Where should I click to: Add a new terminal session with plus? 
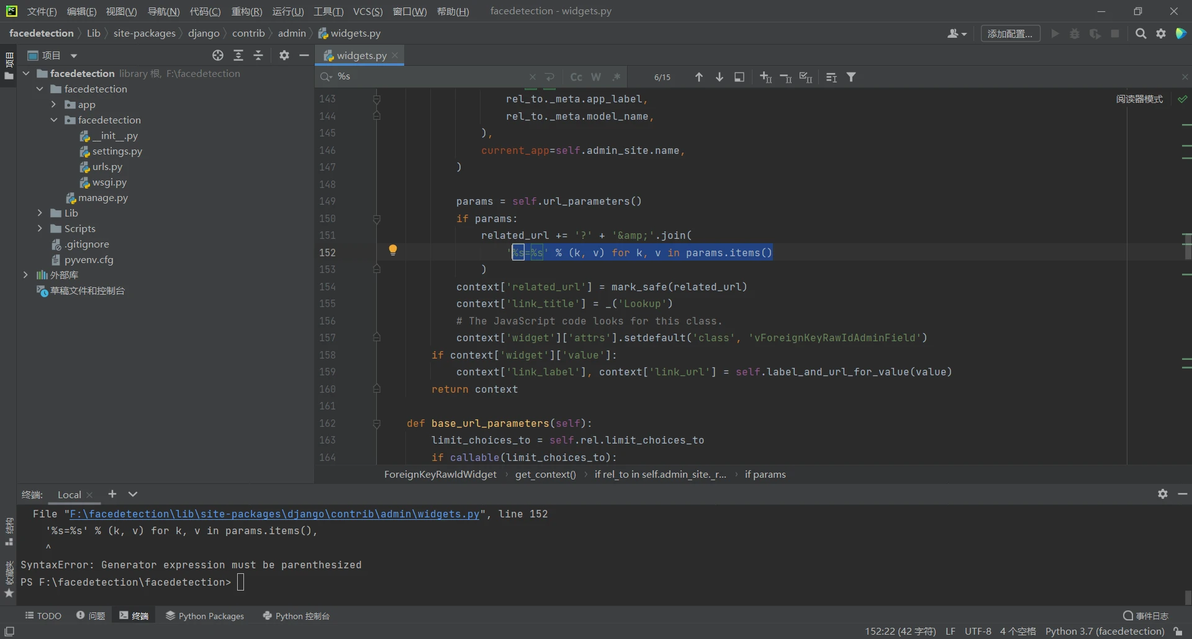[x=112, y=494]
